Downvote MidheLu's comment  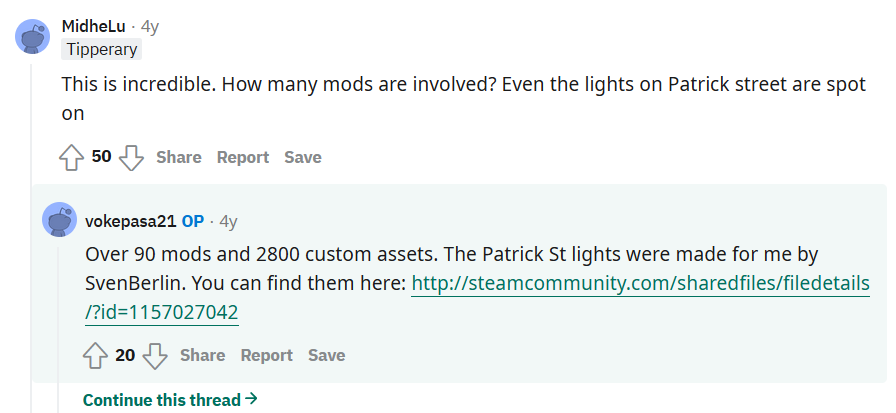point(131,157)
